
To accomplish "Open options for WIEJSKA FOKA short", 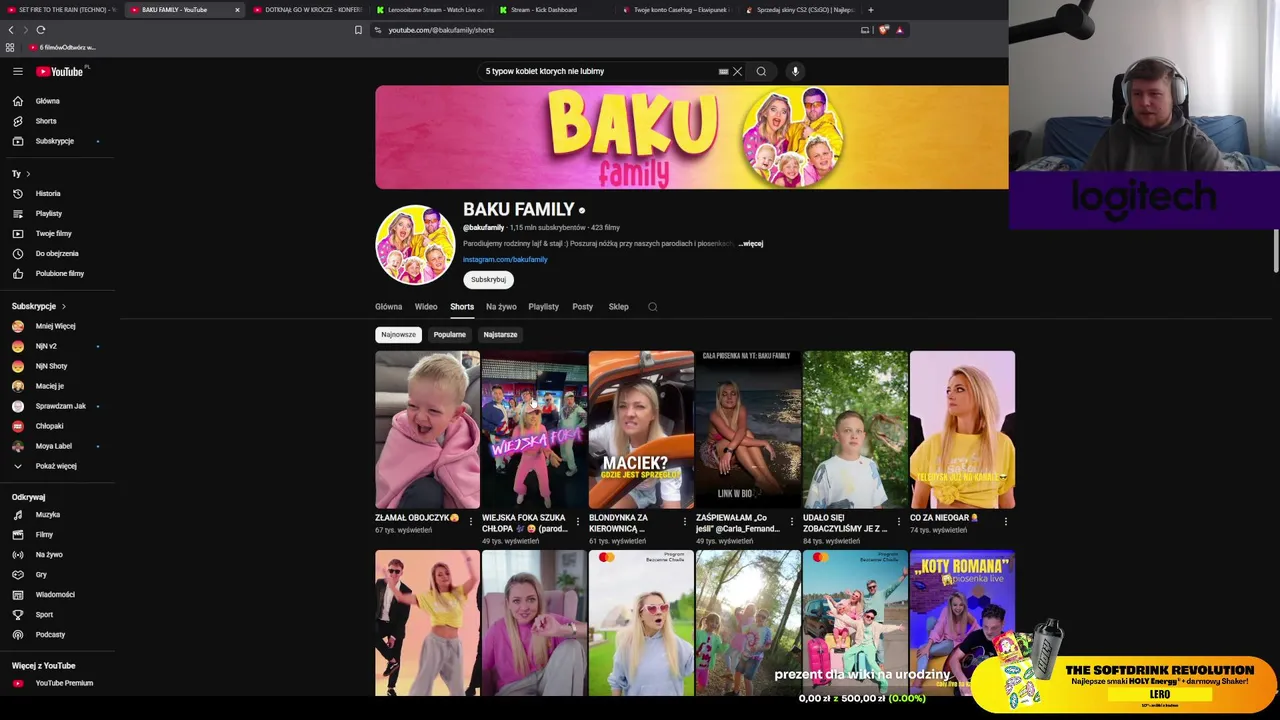I will 578,521.
